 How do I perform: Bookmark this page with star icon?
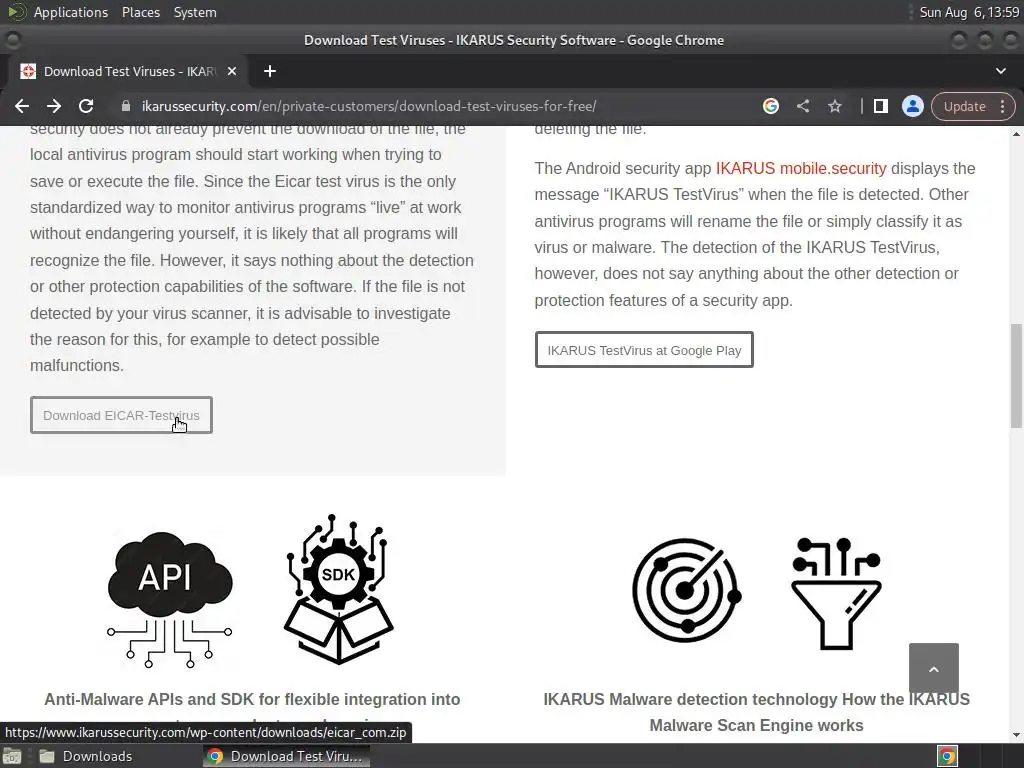(x=835, y=106)
